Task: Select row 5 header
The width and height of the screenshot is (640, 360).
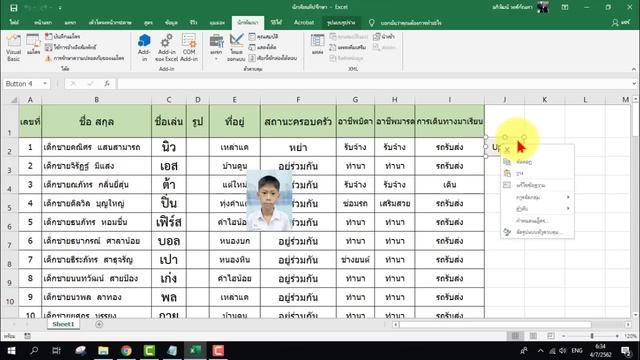Action: [9, 203]
